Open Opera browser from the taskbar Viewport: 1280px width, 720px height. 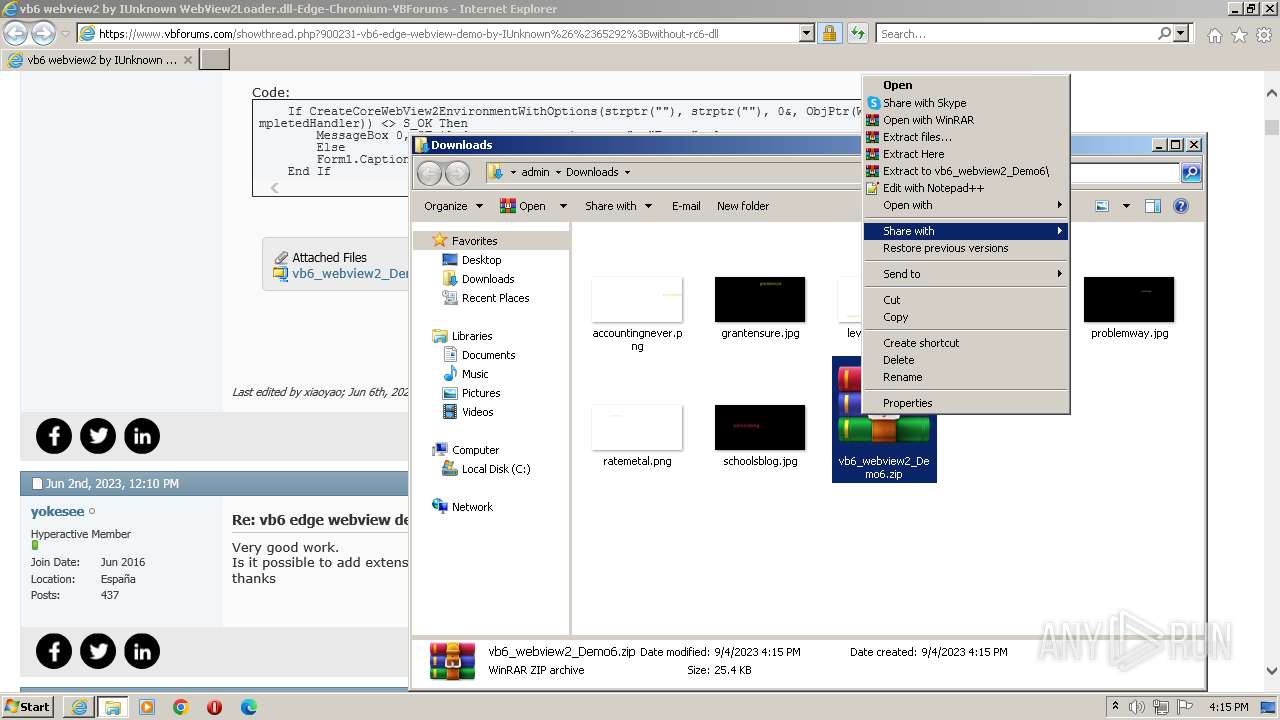click(214, 707)
